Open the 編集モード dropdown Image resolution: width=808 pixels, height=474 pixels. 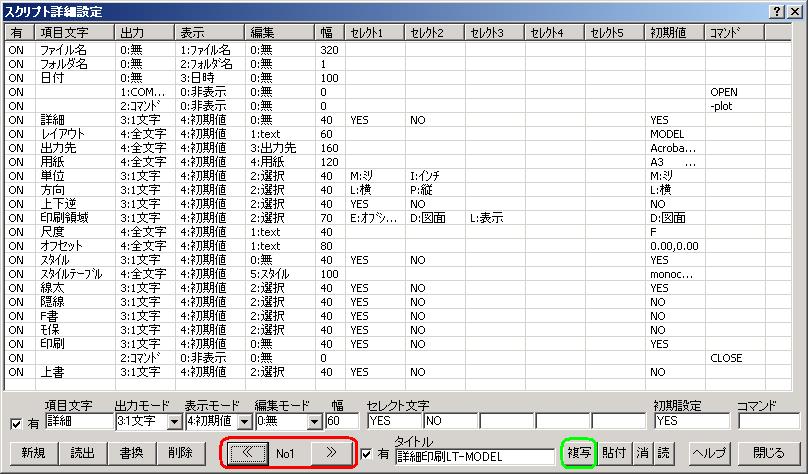tap(314, 422)
